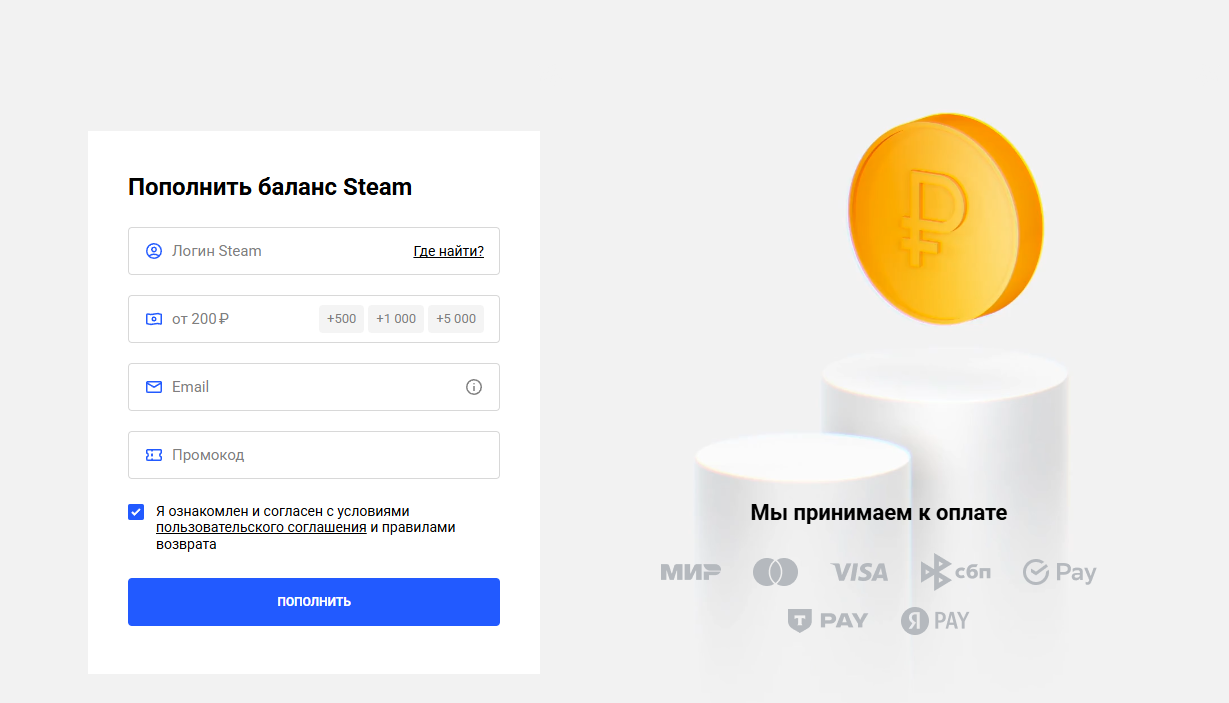Open the 'Где найти?' help link

[x=448, y=251]
